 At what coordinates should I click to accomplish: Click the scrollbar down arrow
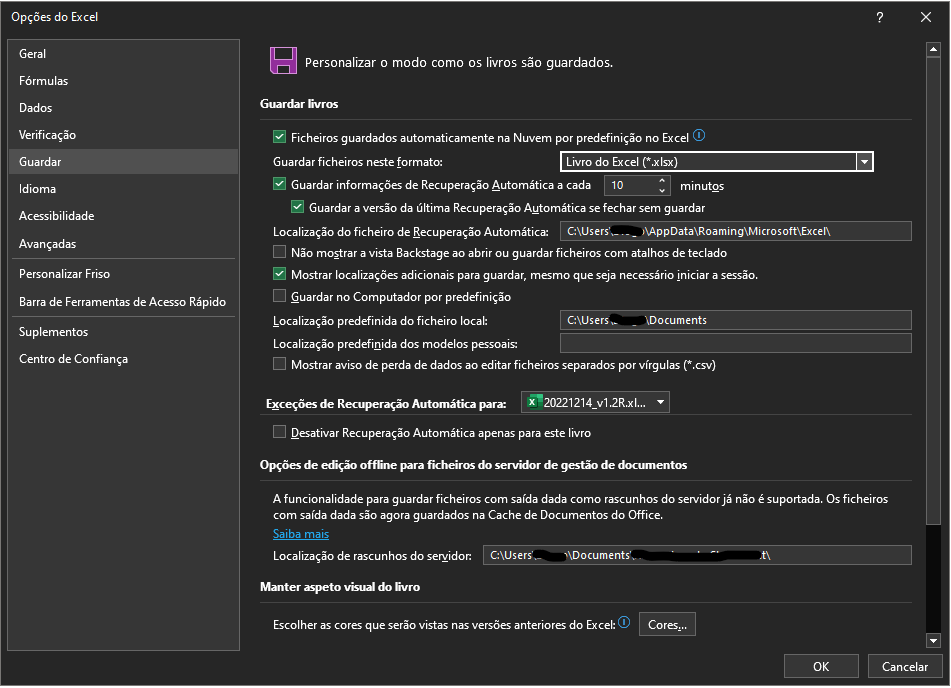933,640
